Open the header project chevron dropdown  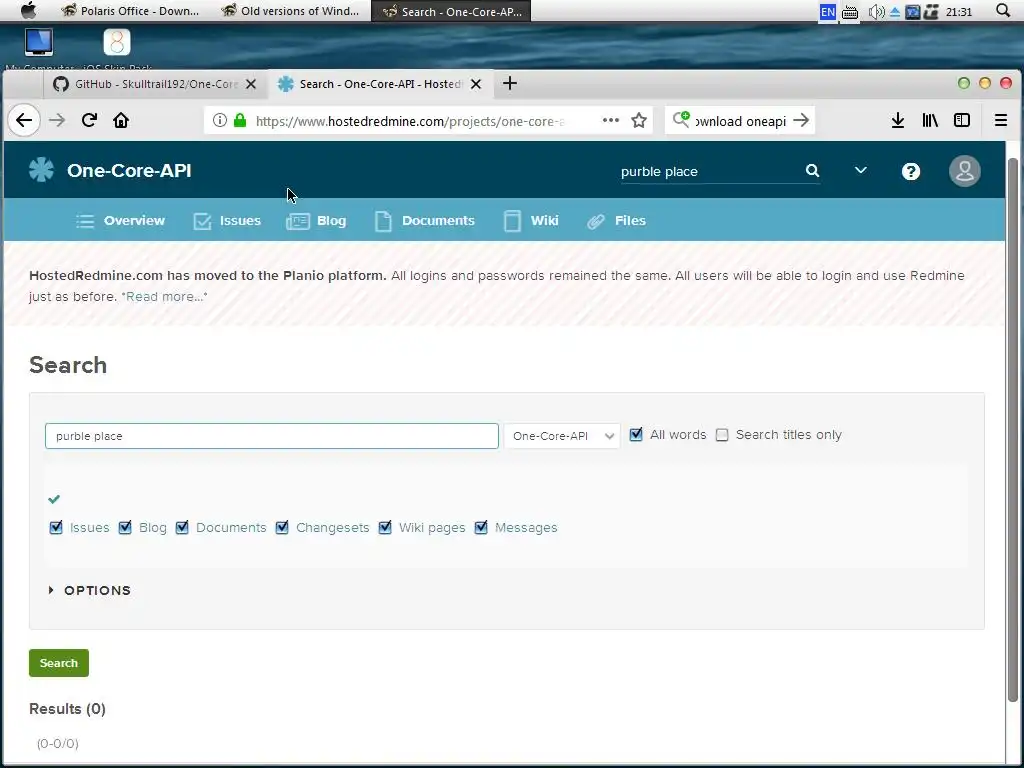(x=861, y=170)
